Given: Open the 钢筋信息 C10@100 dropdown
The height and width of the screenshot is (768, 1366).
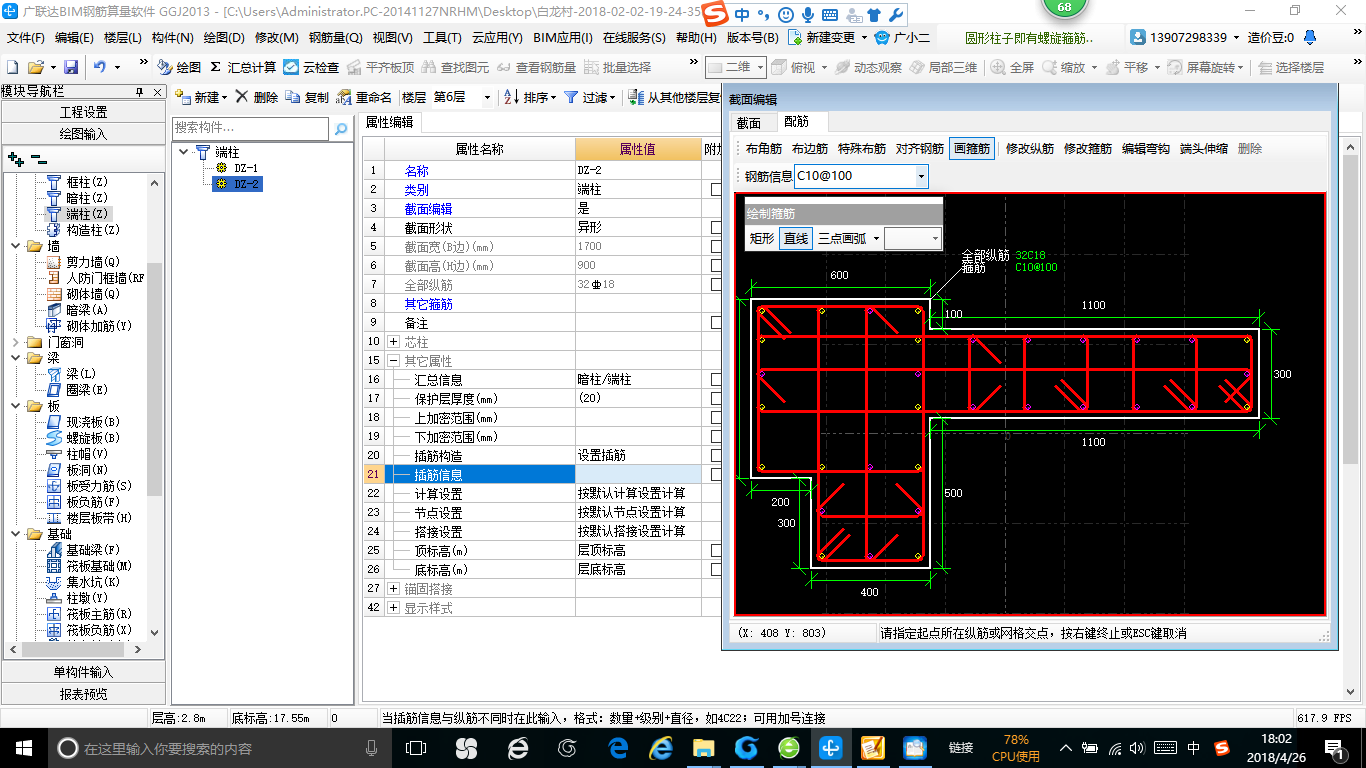Looking at the screenshot, I should (x=921, y=176).
